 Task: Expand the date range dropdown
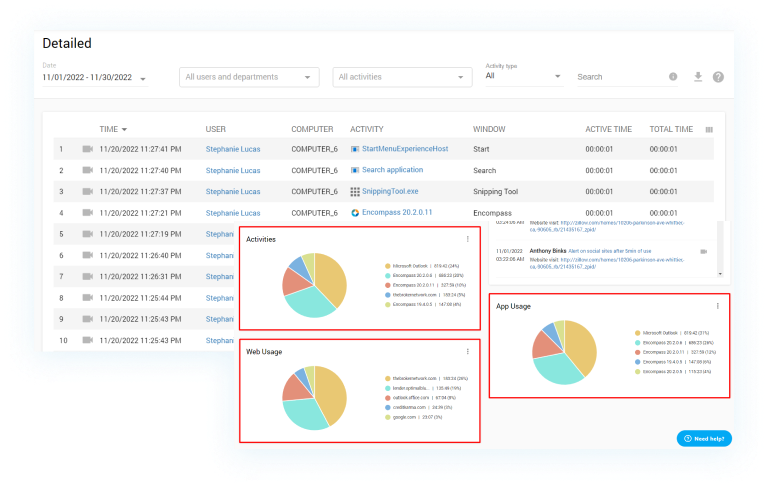click(x=143, y=78)
